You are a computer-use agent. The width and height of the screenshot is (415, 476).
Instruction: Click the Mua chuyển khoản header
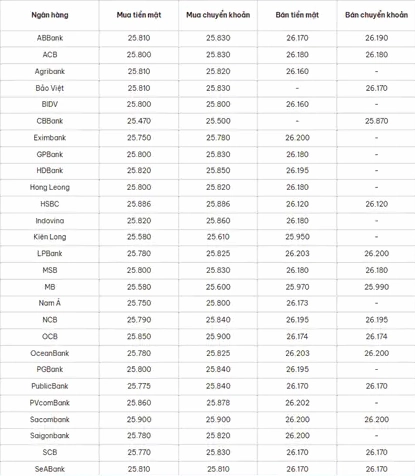[x=218, y=15]
